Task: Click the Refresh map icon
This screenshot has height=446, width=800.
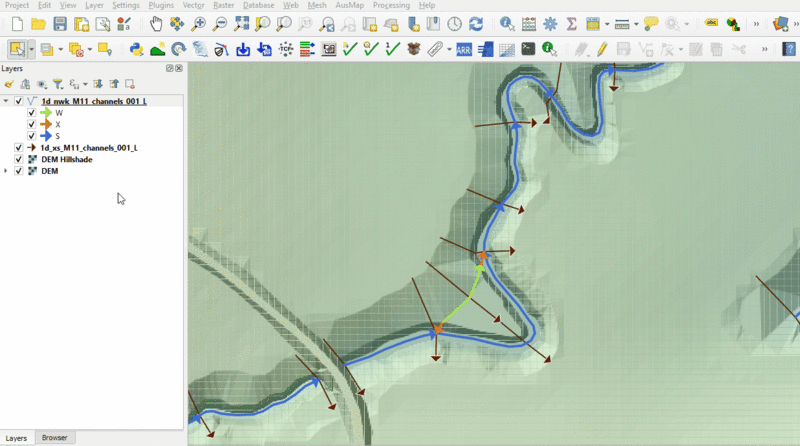Action: click(476, 23)
